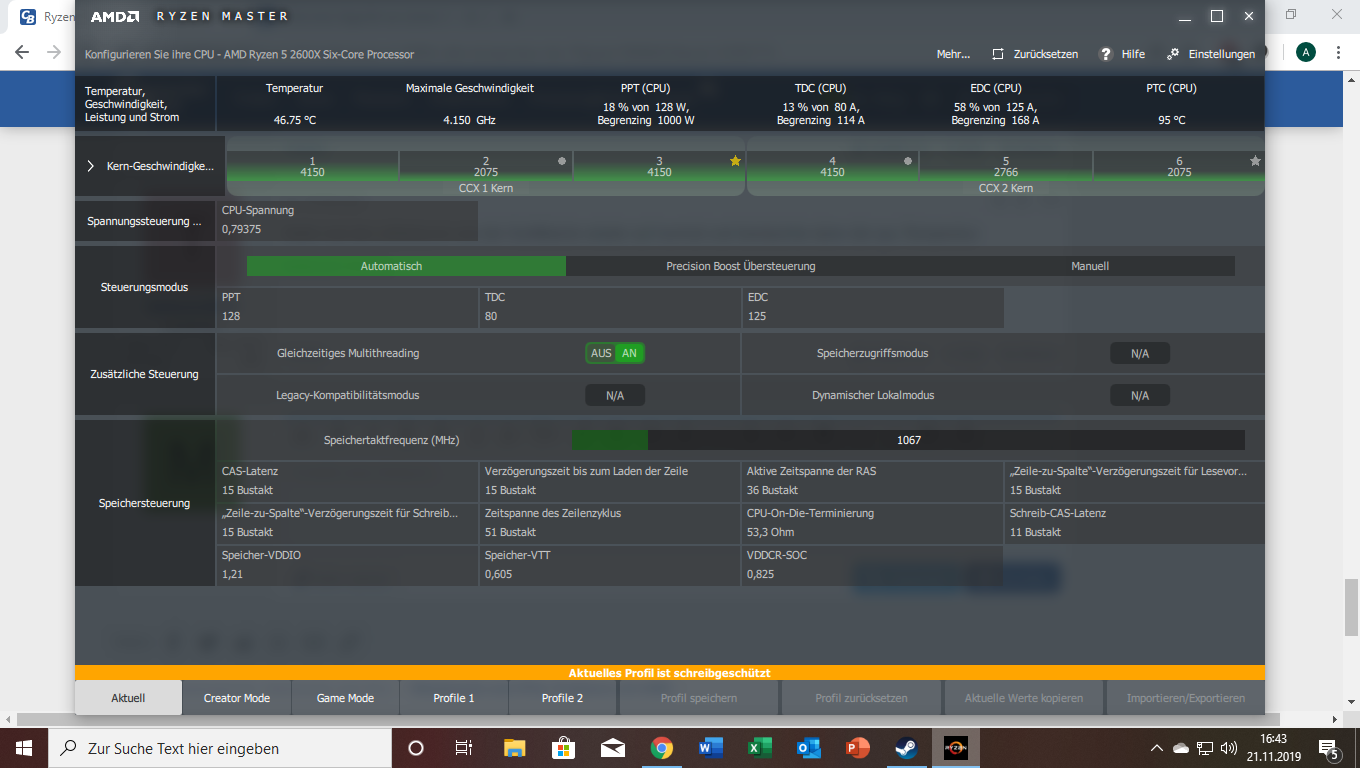1360x768 pixels.
Task: Click core 5 speed bar
Action: coord(1005,166)
